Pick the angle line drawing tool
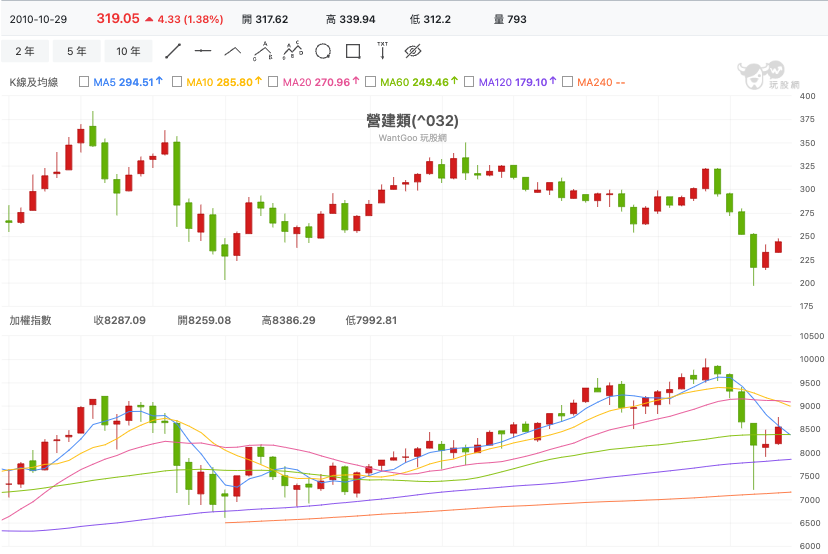Image resolution: width=828 pixels, height=554 pixels. 233,51
